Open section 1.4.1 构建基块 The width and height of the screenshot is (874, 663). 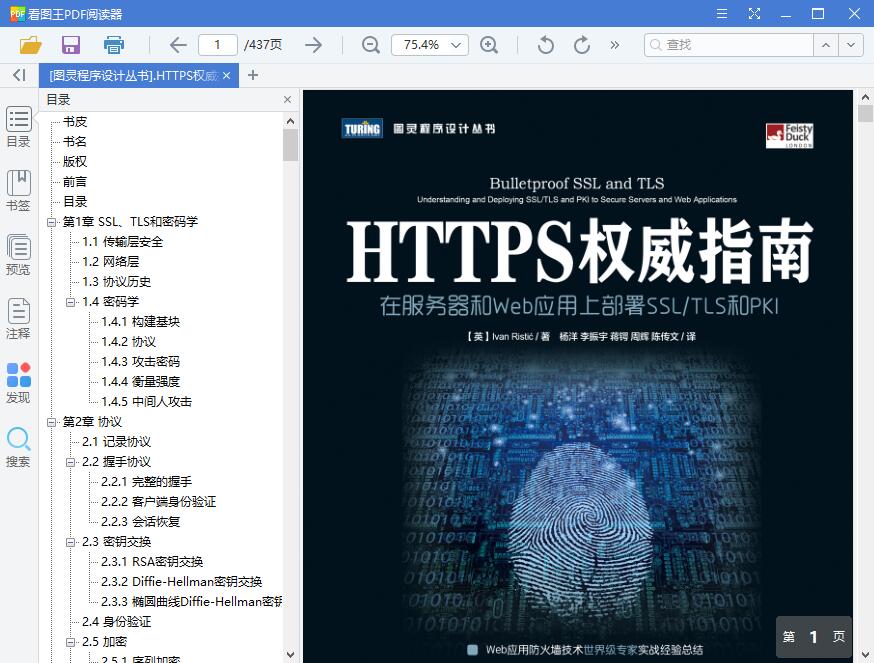pos(140,322)
